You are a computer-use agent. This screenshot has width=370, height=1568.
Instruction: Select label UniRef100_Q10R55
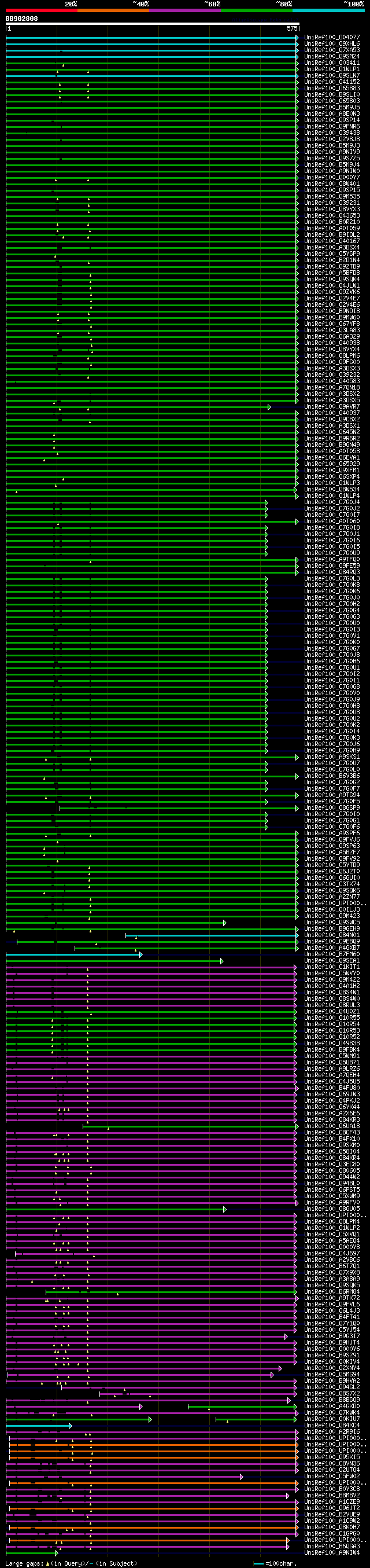[x=332, y=1018]
